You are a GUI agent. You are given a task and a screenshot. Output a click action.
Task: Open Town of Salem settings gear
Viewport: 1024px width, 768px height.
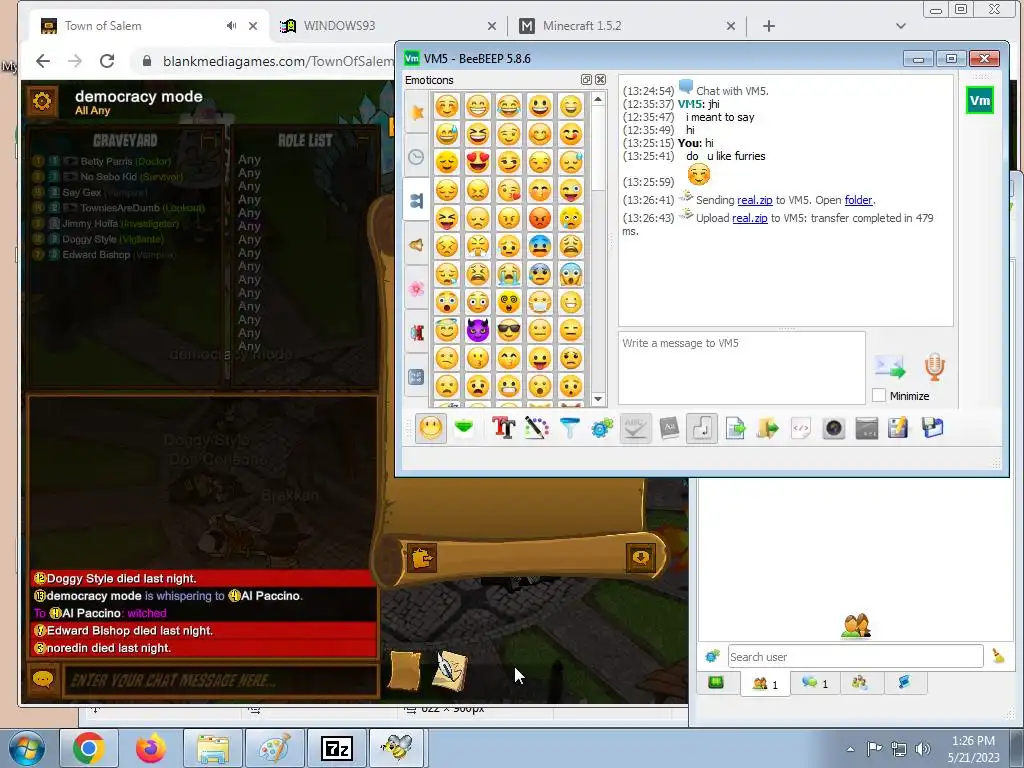42,101
